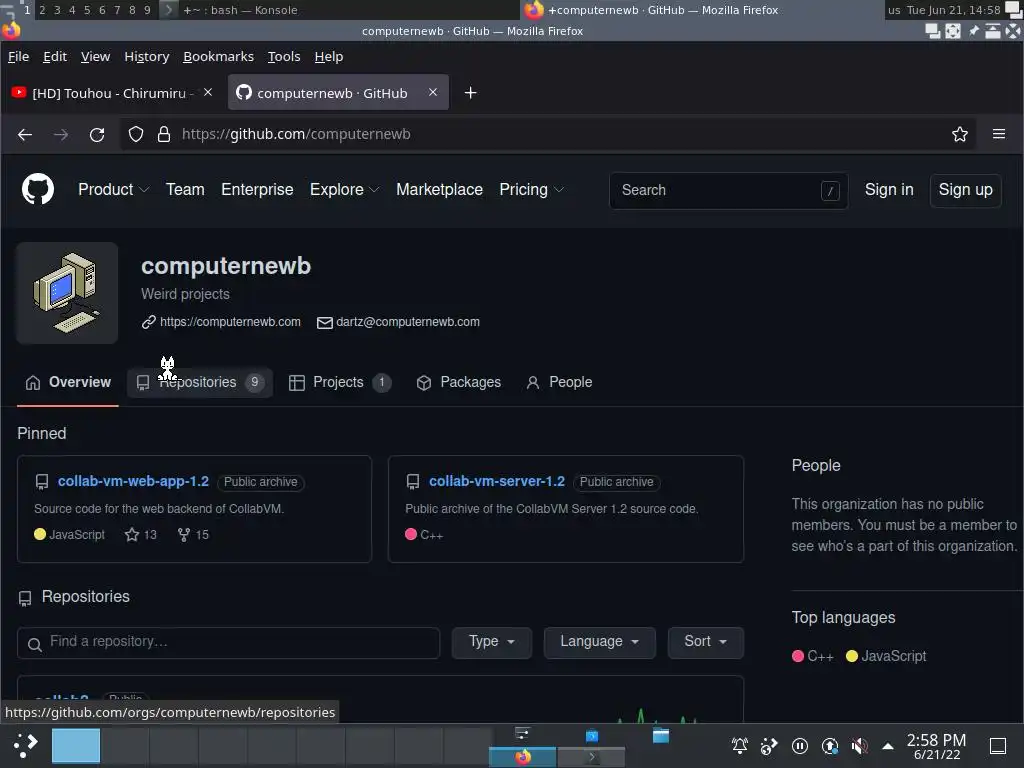Open the Enterprise navigation link
The width and height of the screenshot is (1024, 768).
(x=257, y=189)
